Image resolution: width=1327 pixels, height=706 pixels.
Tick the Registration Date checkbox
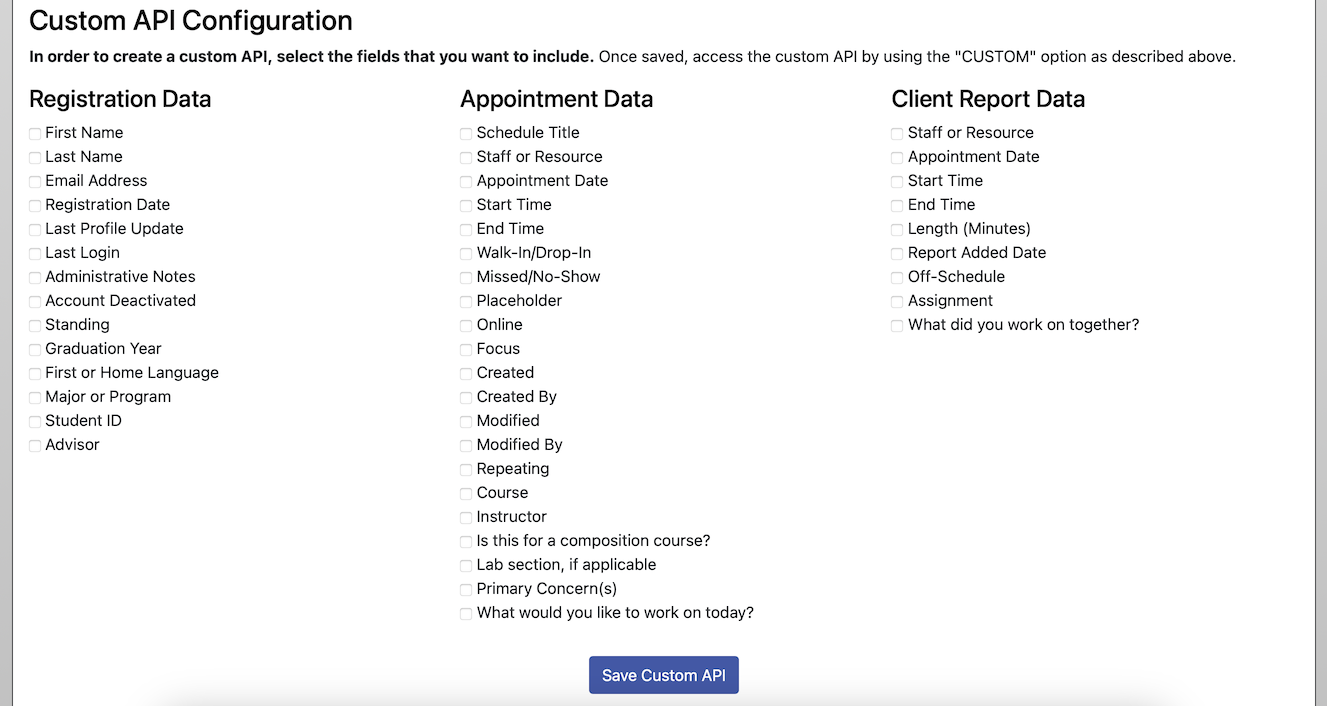click(x=35, y=205)
